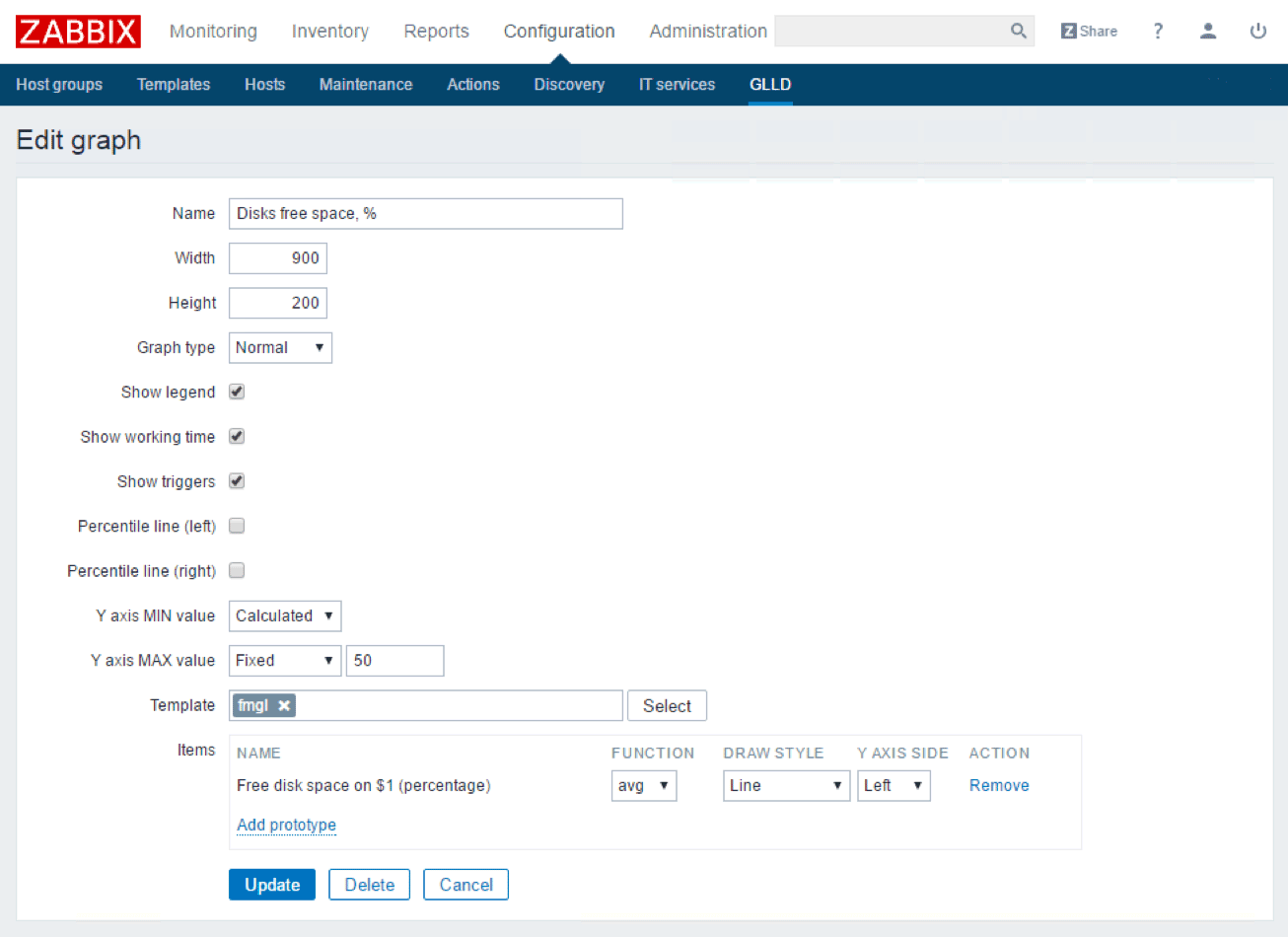Go to Host groups submenu
This screenshot has width=1288, height=937.
[x=59, y=85]
